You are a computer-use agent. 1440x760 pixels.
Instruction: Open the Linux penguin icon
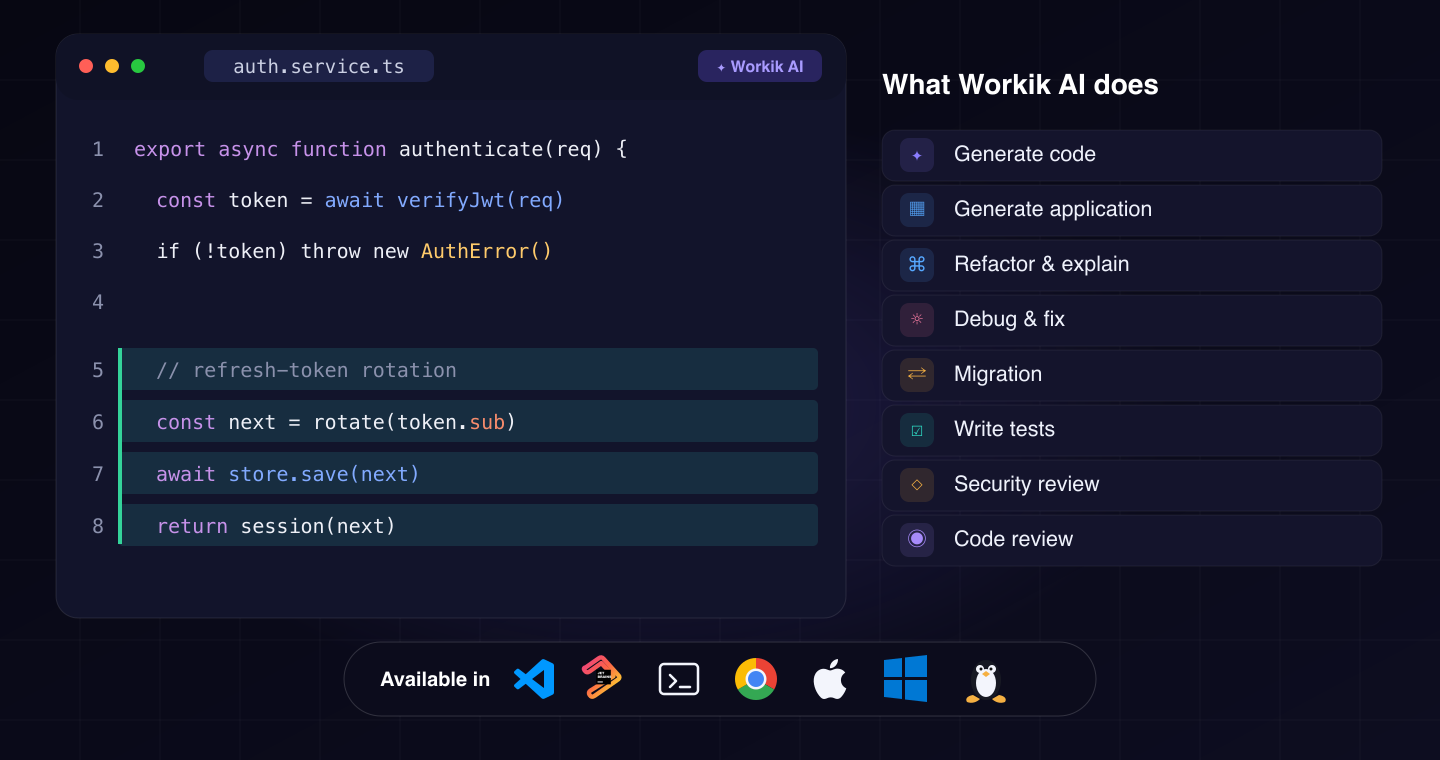pos(986,683)
